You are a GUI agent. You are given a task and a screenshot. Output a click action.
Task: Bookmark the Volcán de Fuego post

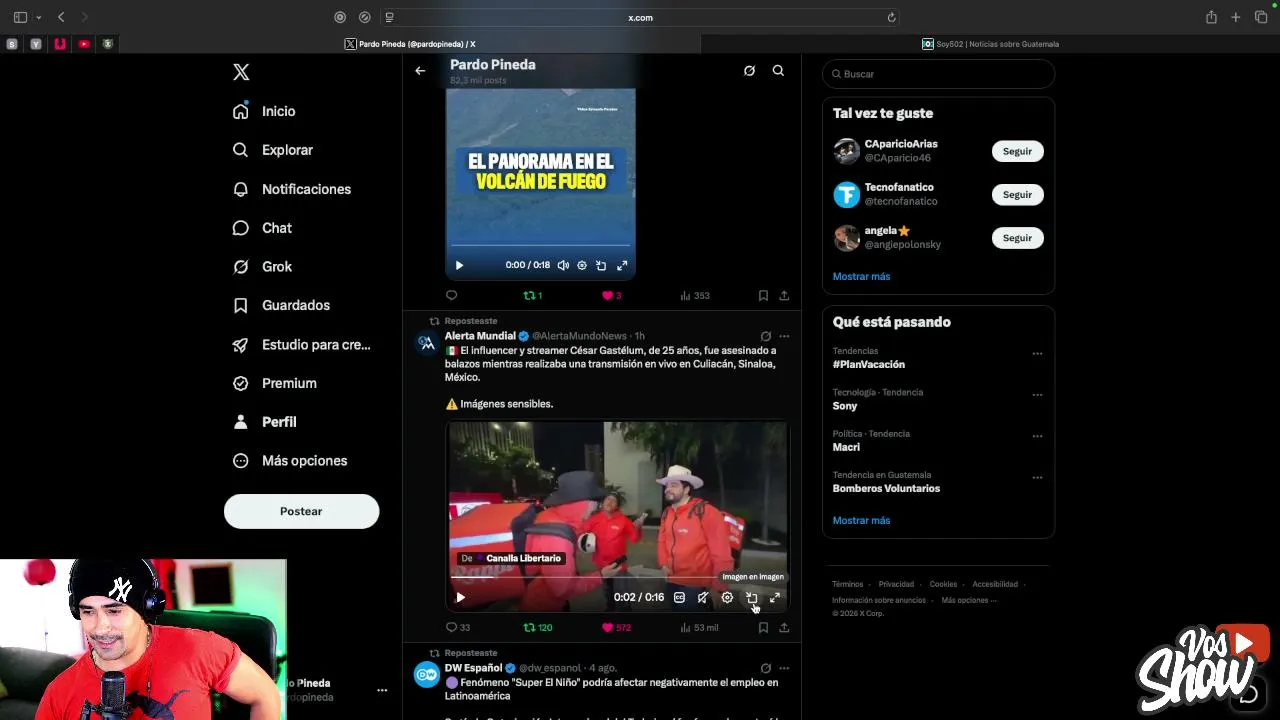[x=763, y=295]
